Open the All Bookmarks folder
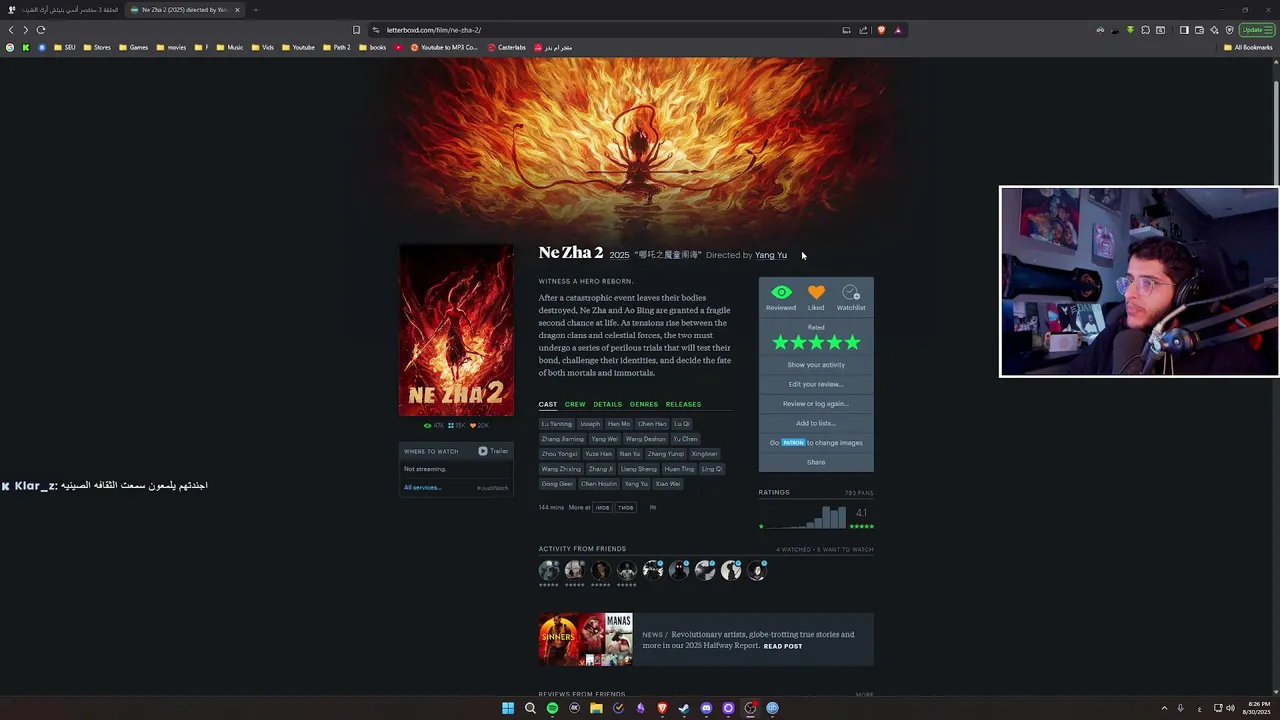 tap(1248, 48)
